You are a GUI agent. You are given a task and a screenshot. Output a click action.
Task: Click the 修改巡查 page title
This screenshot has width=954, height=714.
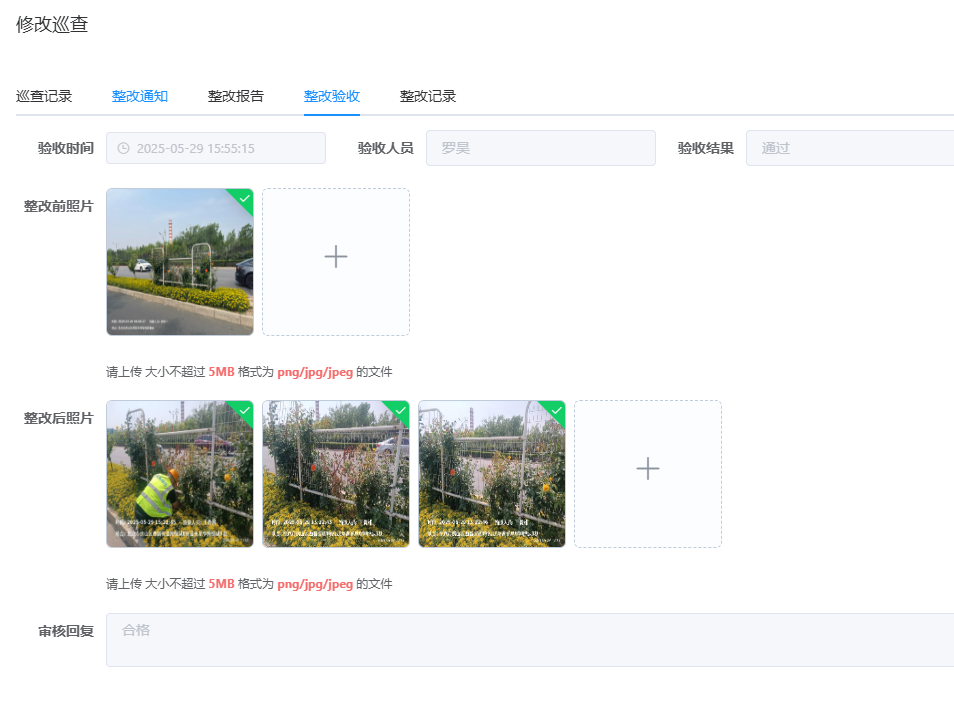click(x=52, y=24)
